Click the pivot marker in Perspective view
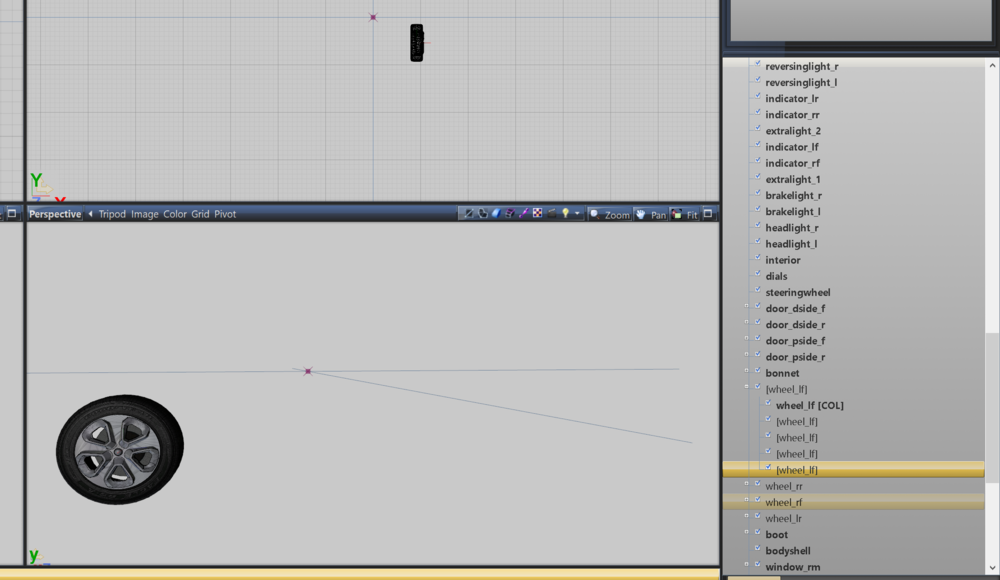 (308, 371)
